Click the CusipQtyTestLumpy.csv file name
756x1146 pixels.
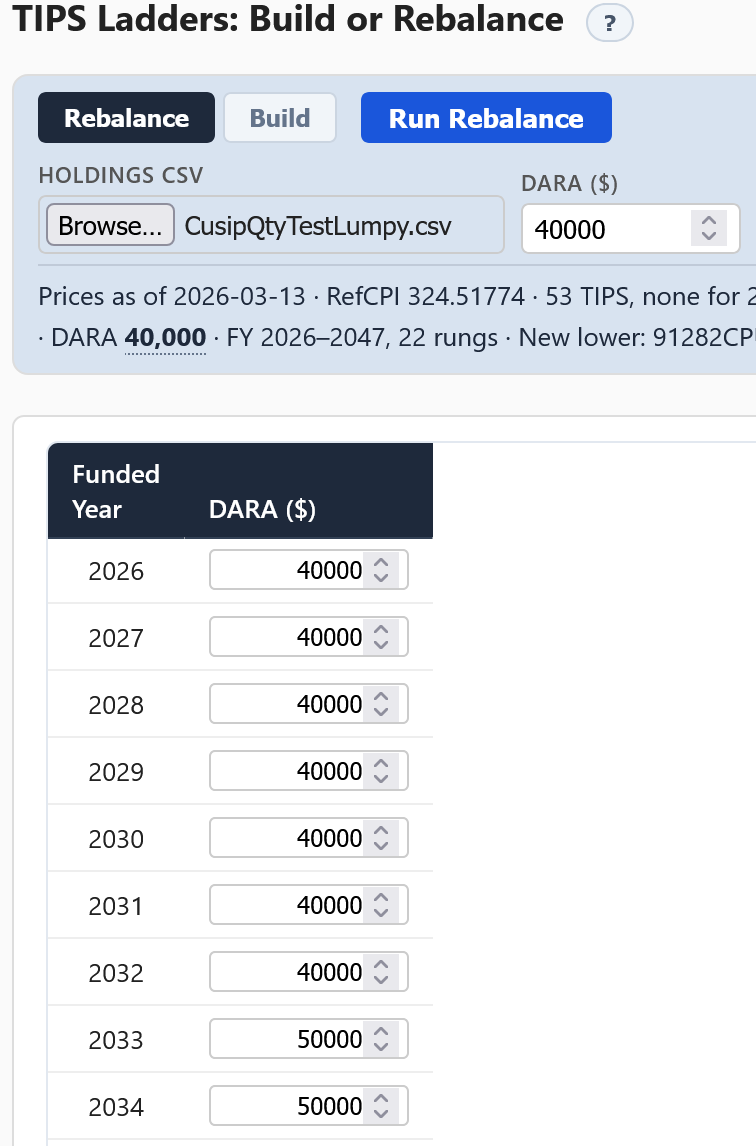(x=318, y=226)
